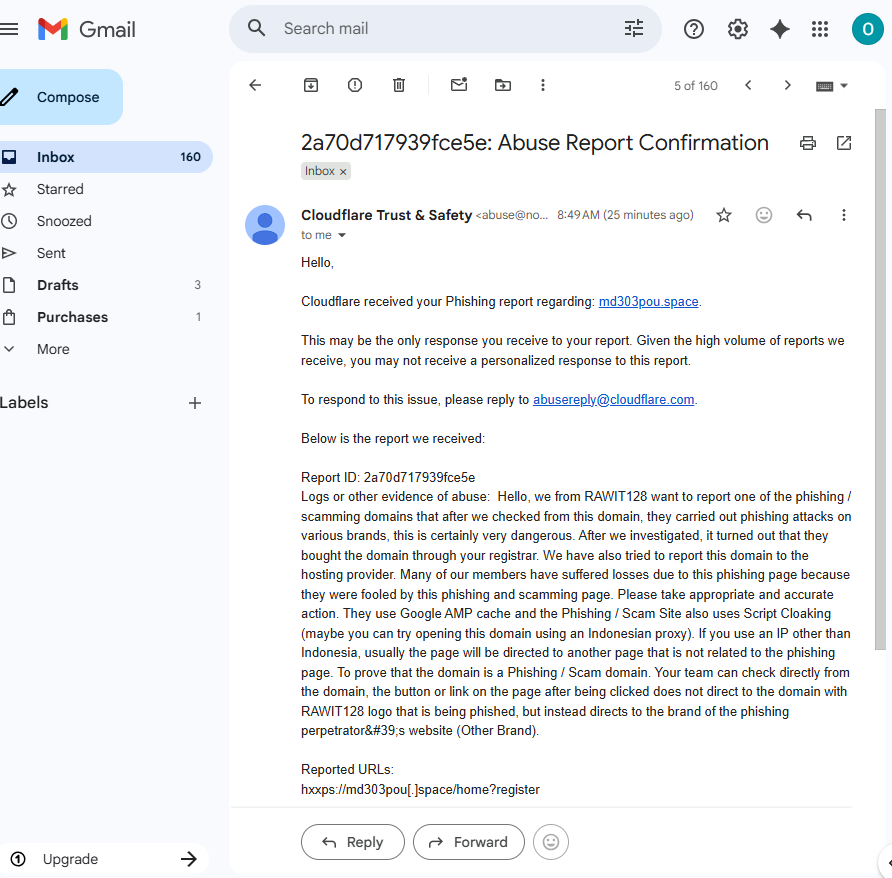Screen dimensions: 892x878
Task: Click the Forward button
Action: 469,842
